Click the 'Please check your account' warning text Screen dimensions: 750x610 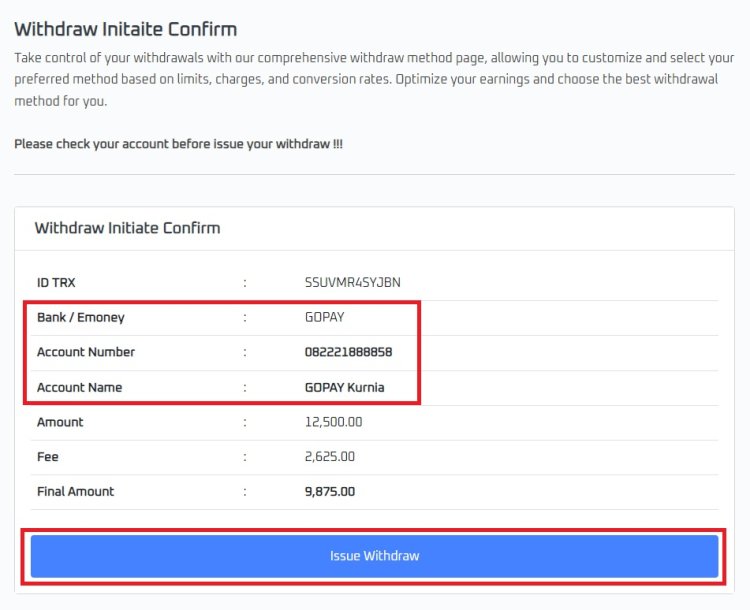coord(178,144)
